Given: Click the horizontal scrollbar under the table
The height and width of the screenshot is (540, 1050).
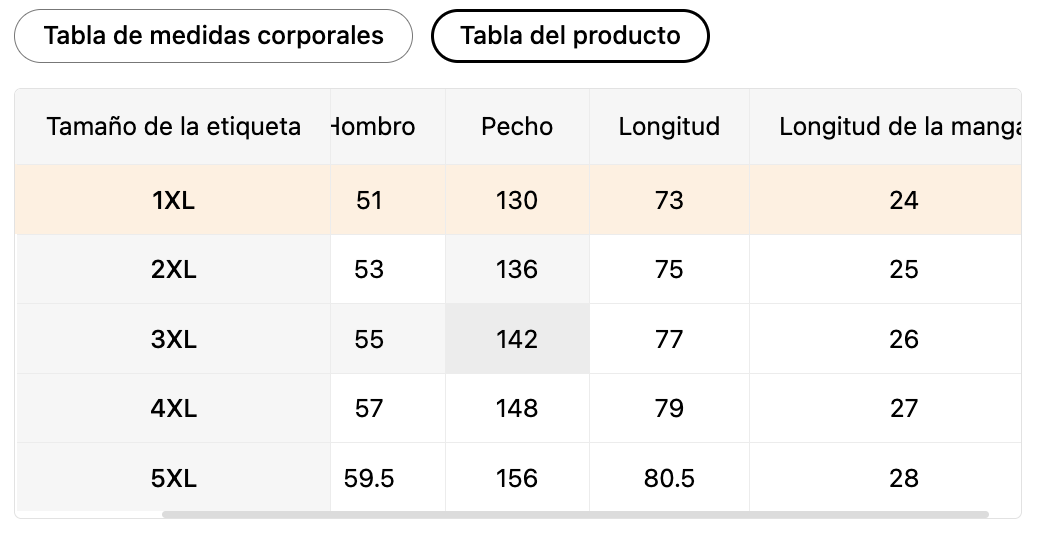Looking at the screenshot, I should tap(575, 515).
